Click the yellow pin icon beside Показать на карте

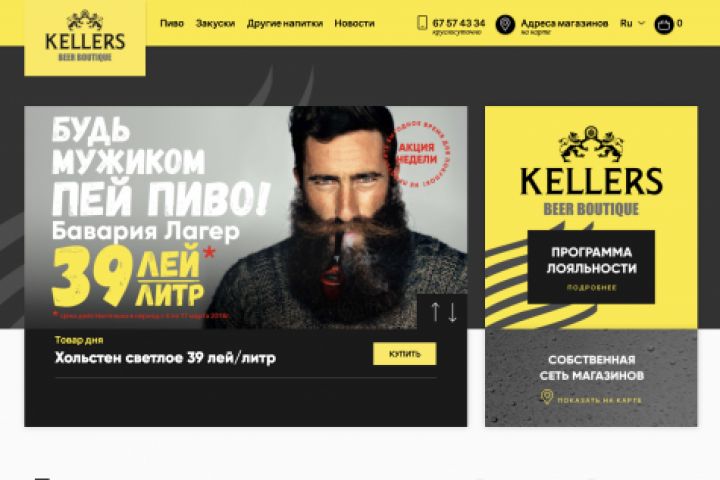pos(546,397)
